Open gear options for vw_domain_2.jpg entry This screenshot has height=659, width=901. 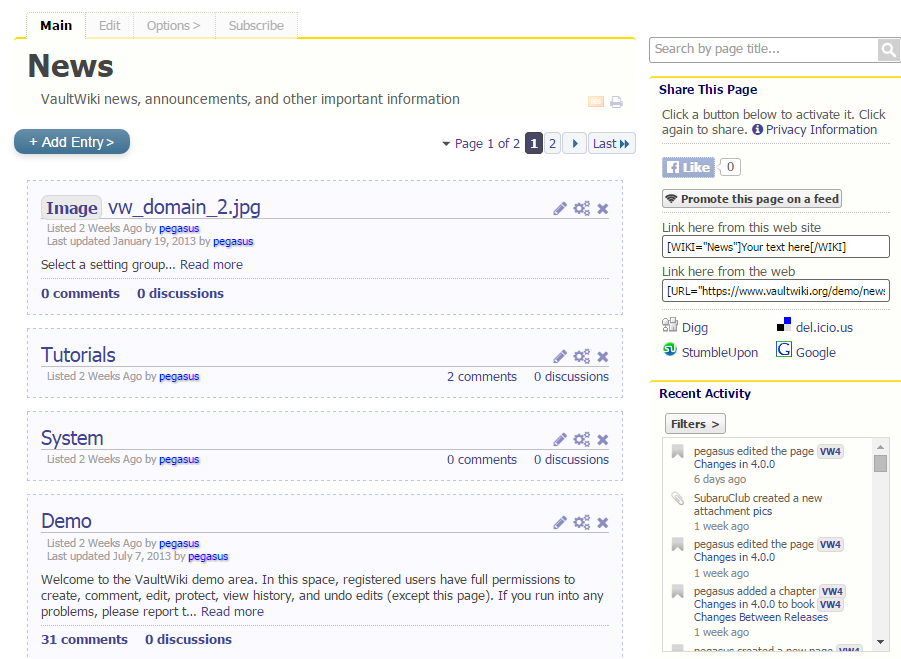[582, 208]
